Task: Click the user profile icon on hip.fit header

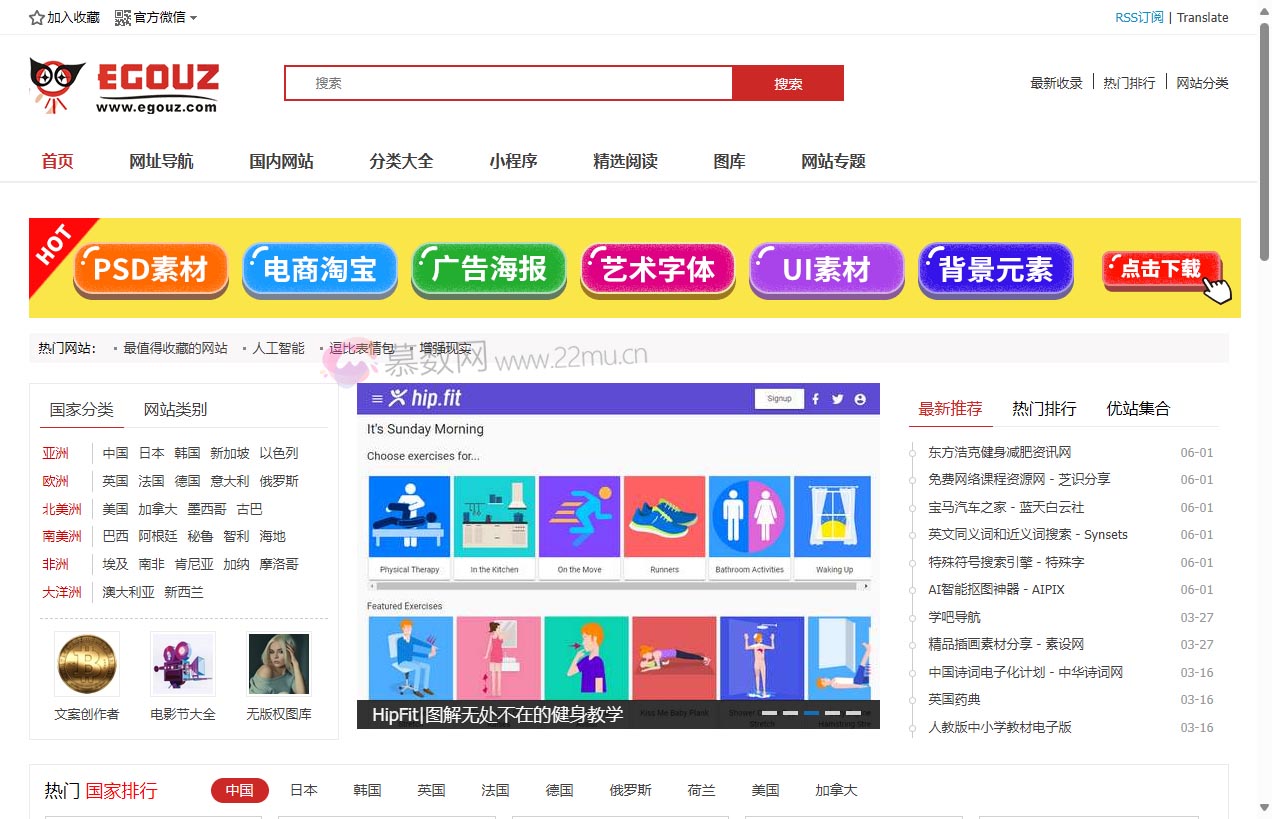Action: pos(860,399)
